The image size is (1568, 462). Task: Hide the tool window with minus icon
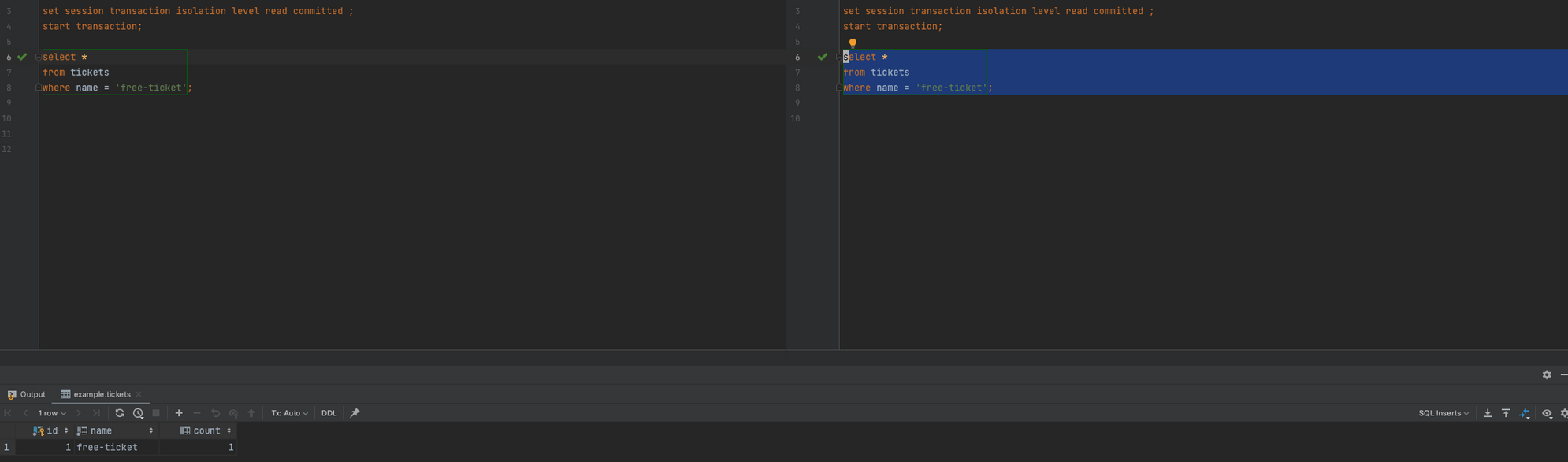click(x=1564, y=375)
